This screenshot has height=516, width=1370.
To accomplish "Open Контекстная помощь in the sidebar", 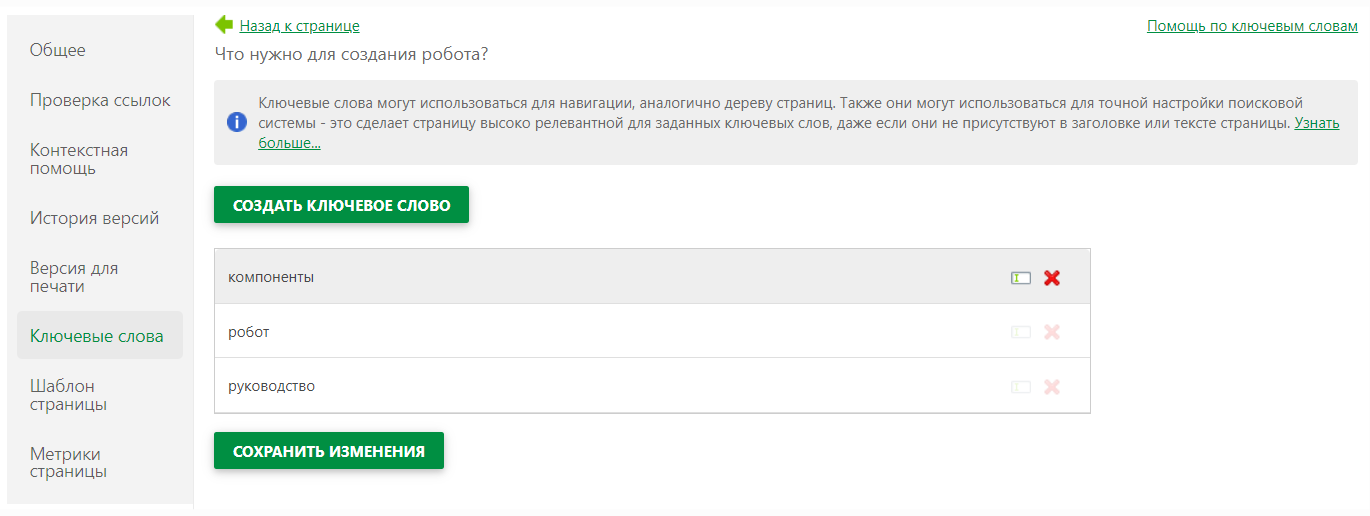I will pyautogui.click(x=79, y=159).
